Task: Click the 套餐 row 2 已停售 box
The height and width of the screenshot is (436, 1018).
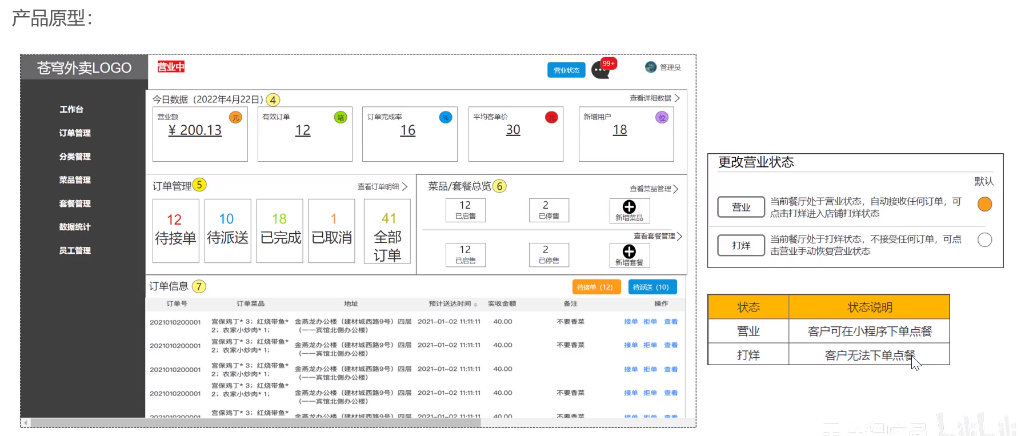Action: [549, 255]
